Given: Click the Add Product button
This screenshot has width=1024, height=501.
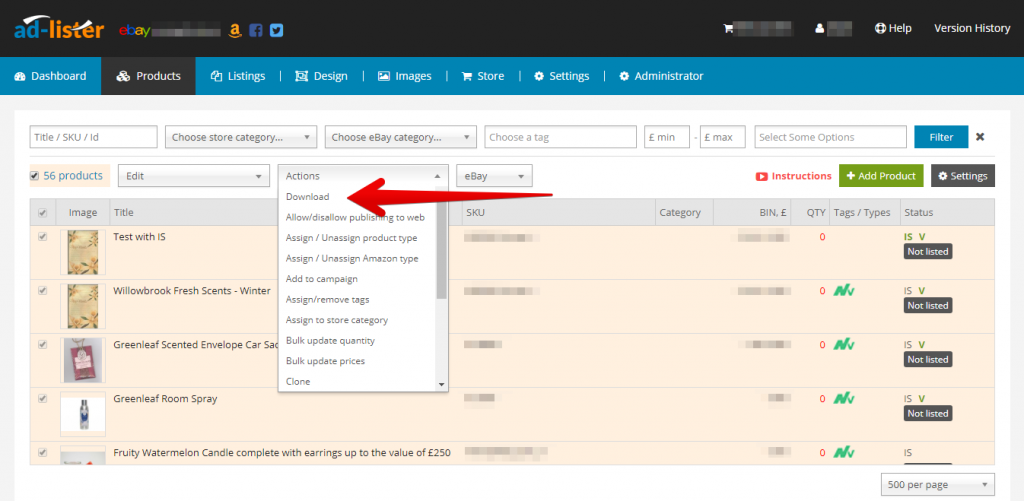Looking at the screenshot, I should [x=881, y=176].
